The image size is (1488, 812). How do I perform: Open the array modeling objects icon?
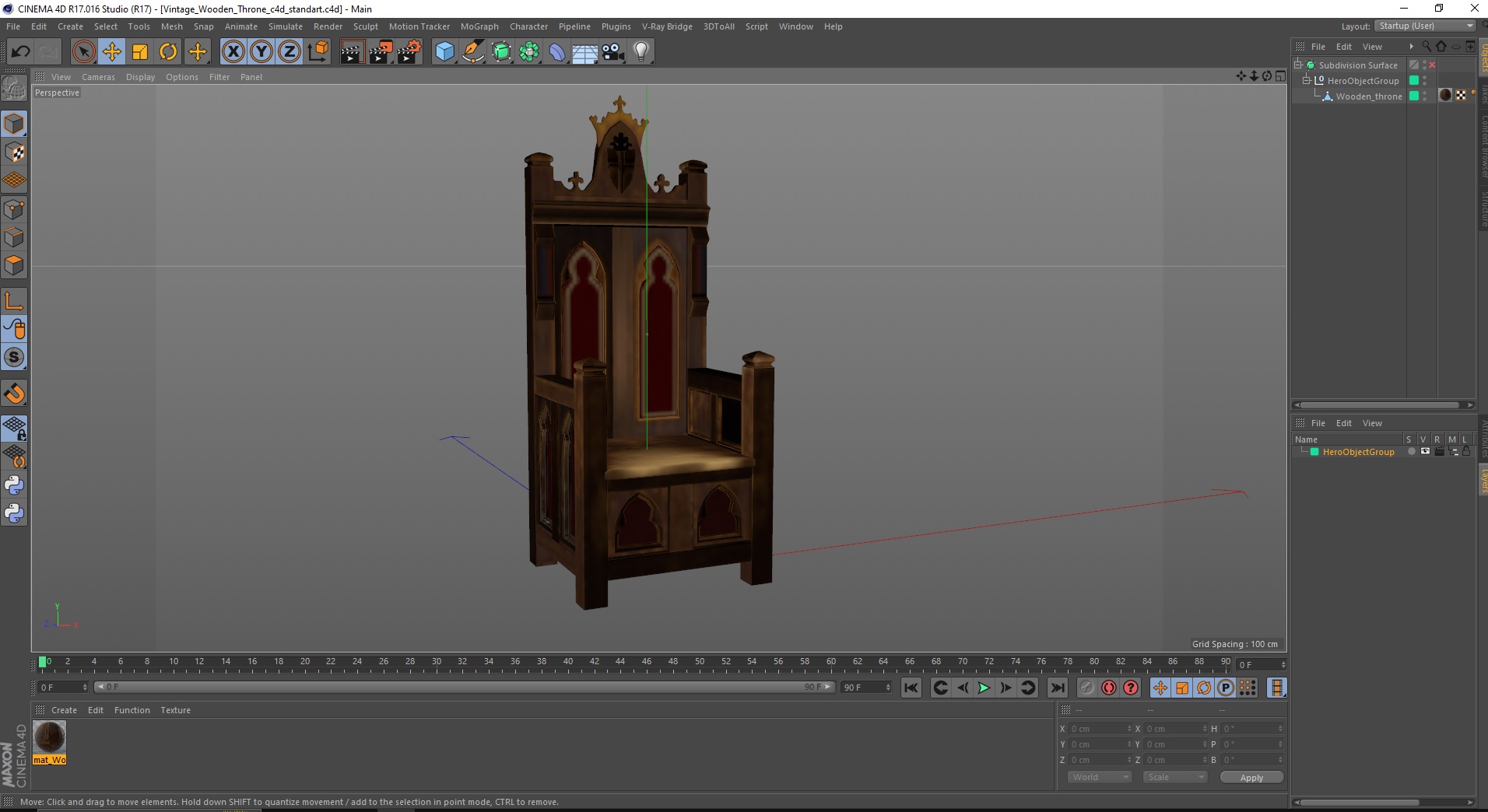(x=530, y=52)
